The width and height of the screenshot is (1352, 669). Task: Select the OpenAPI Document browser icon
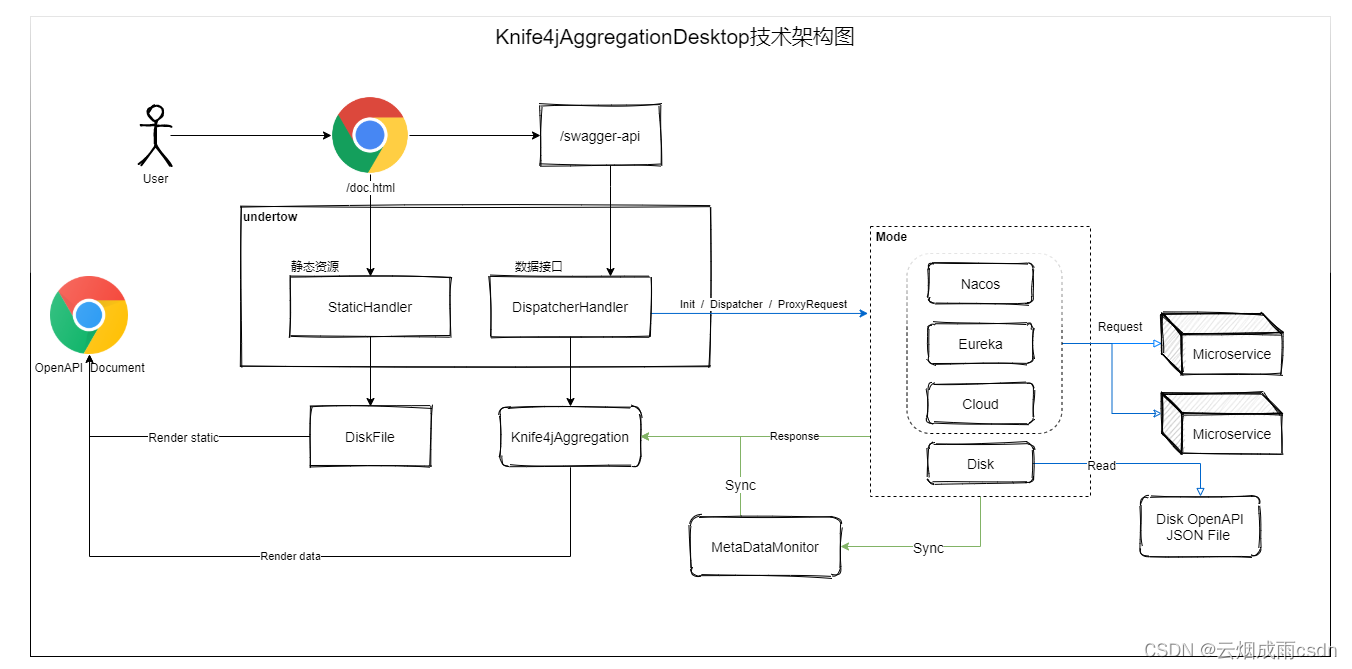click(x=88, y=315)
